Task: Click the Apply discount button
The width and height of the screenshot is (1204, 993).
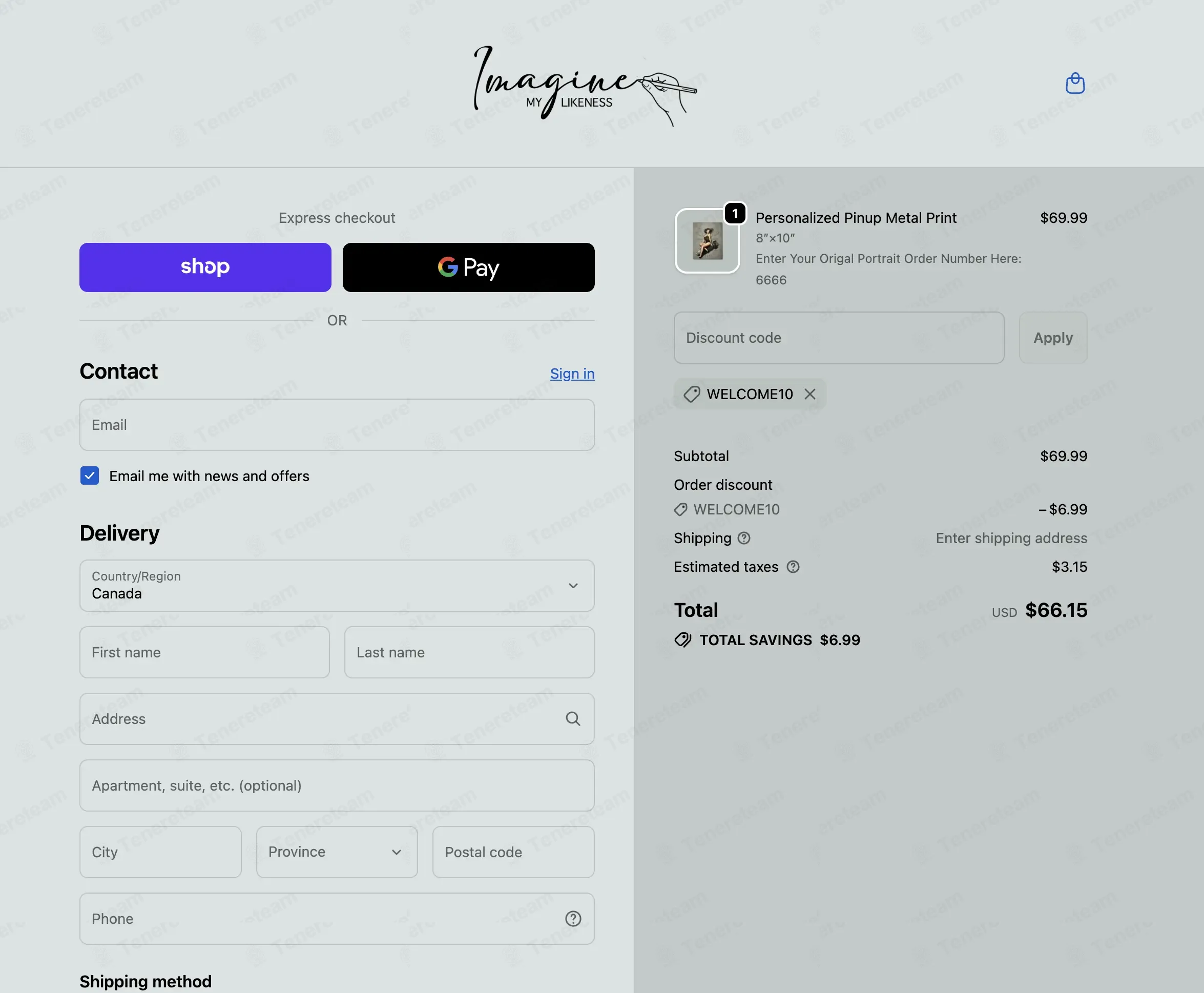Action: click(x=1053, y=338)
